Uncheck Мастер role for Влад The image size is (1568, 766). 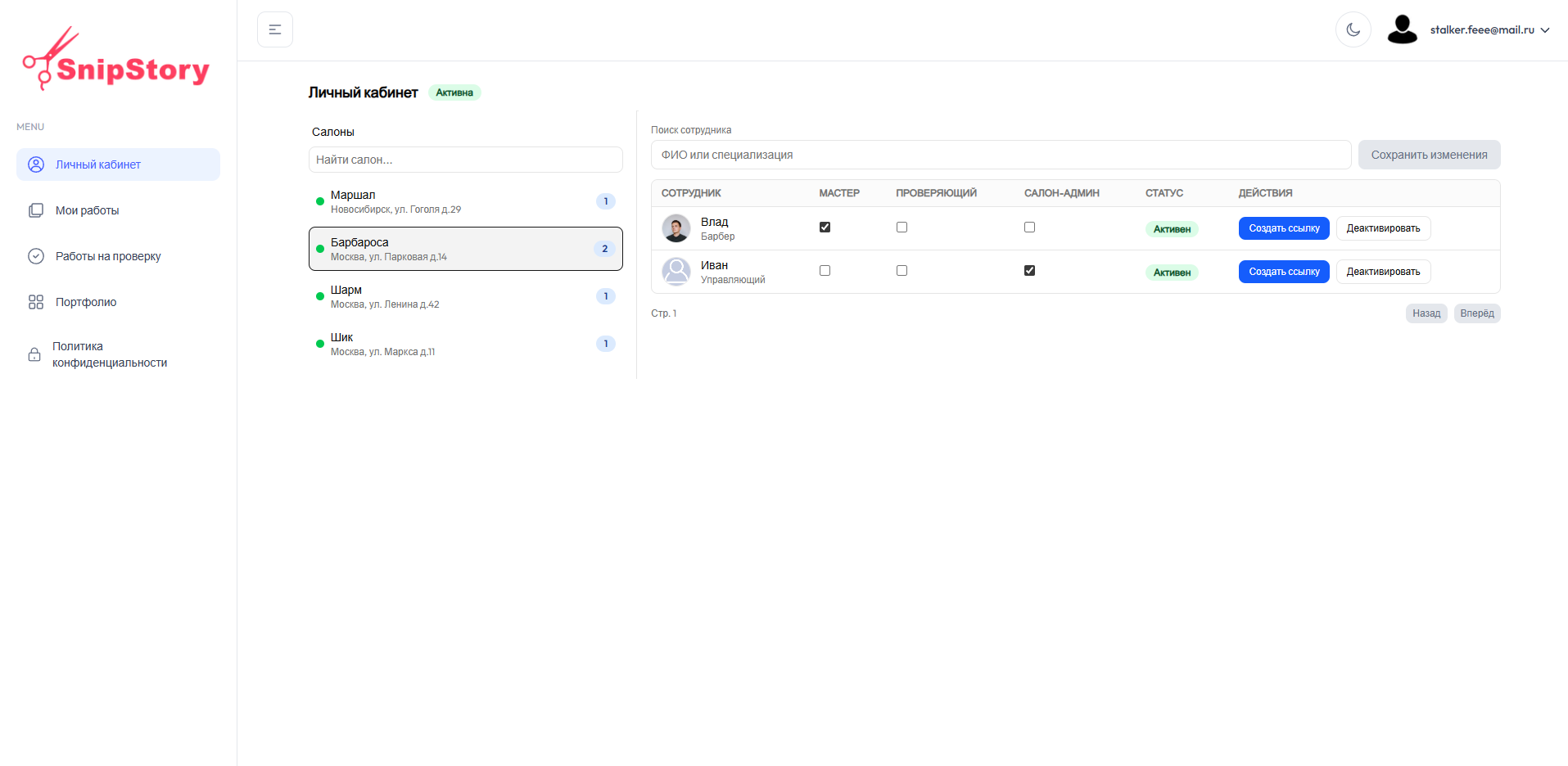click(825, 228)
